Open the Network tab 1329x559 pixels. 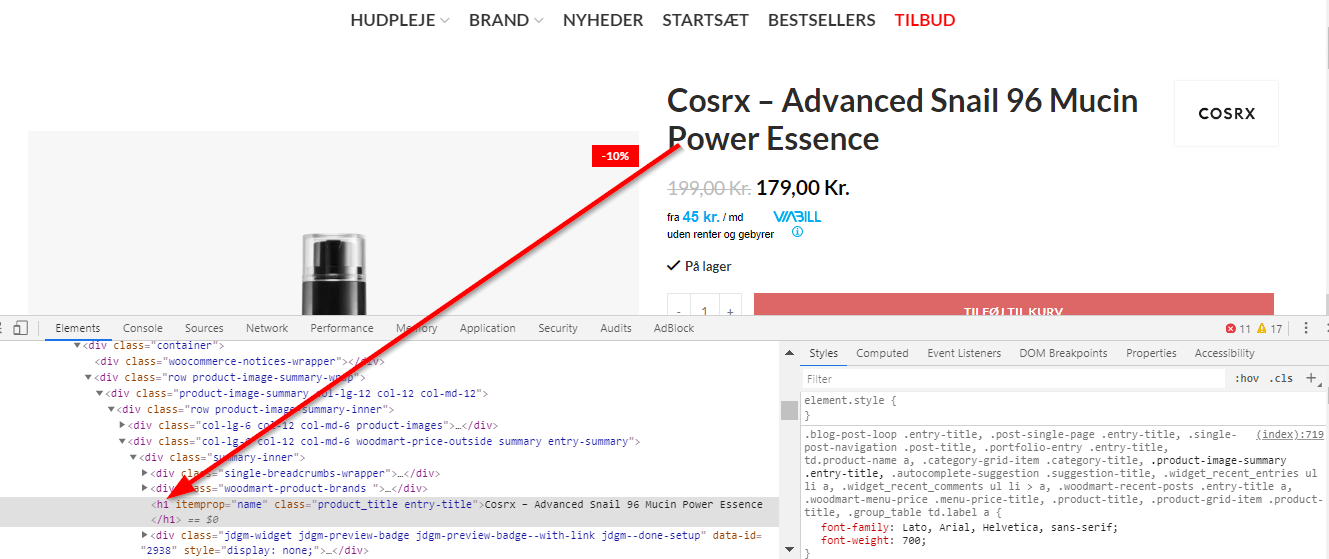click(x=267, y=328)
